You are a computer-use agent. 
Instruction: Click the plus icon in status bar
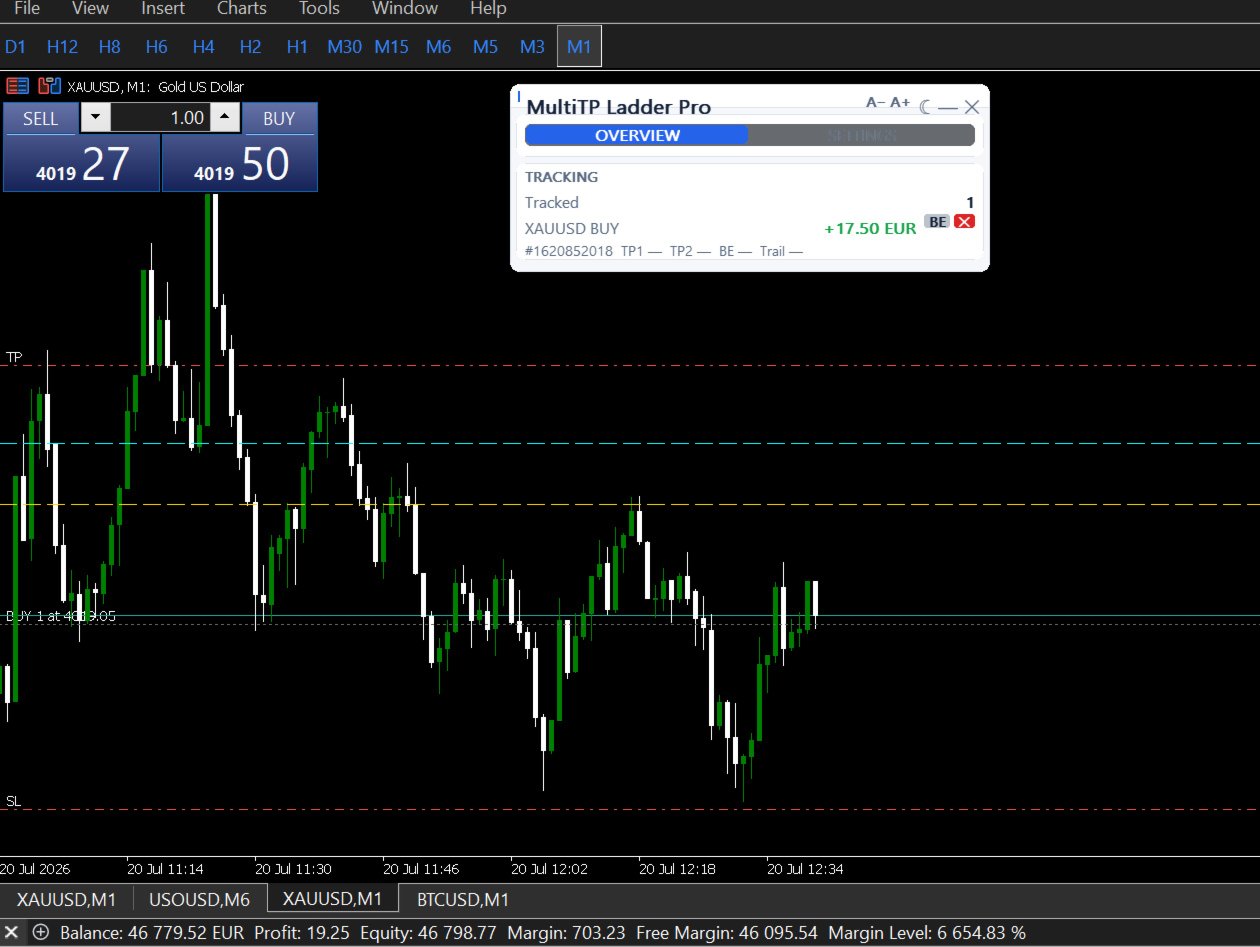(x=41, y=932)
